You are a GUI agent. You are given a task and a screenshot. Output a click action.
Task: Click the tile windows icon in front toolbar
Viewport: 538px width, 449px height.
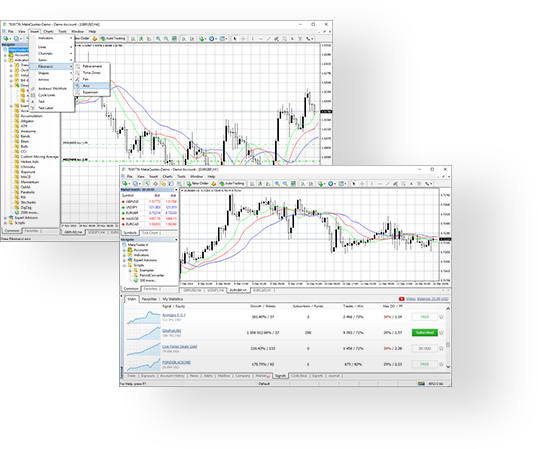click(x=293, y=184)
